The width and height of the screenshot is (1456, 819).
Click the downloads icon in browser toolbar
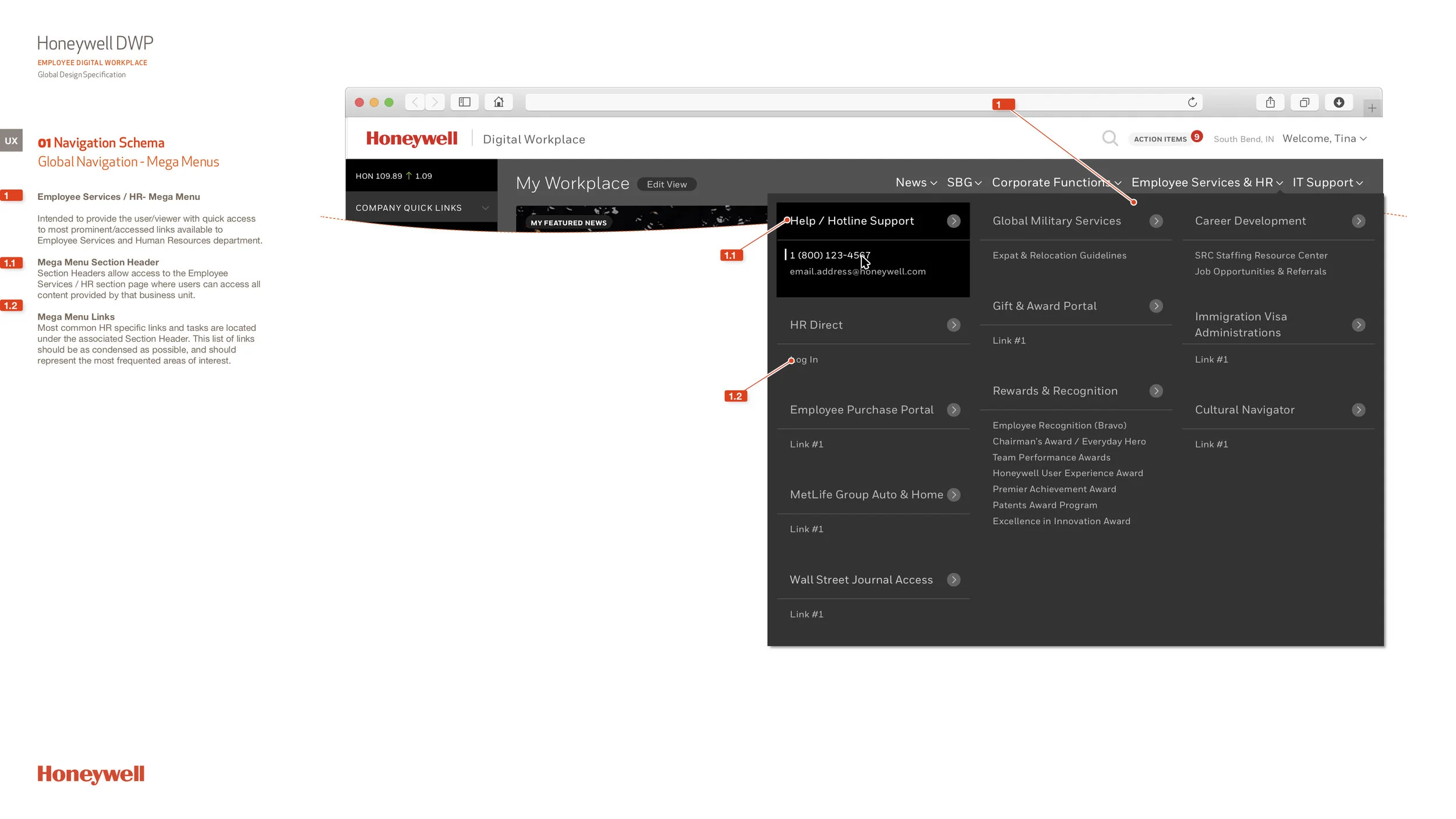click(x=1339, y=103)
